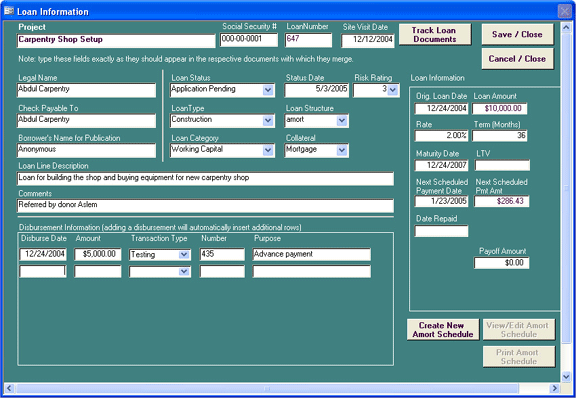Open the empty row Transaction Type dropdown

(x=184, y=272)
